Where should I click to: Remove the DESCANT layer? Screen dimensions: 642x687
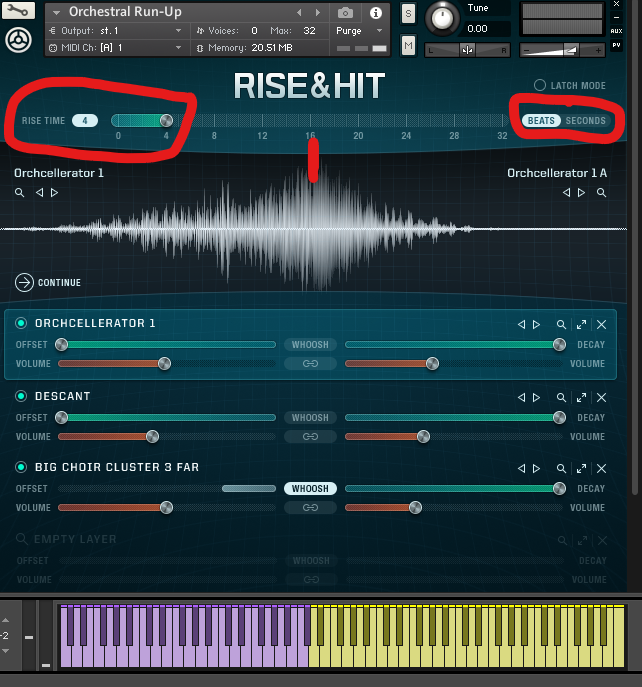pyautogui.click(x=602, y=397)
